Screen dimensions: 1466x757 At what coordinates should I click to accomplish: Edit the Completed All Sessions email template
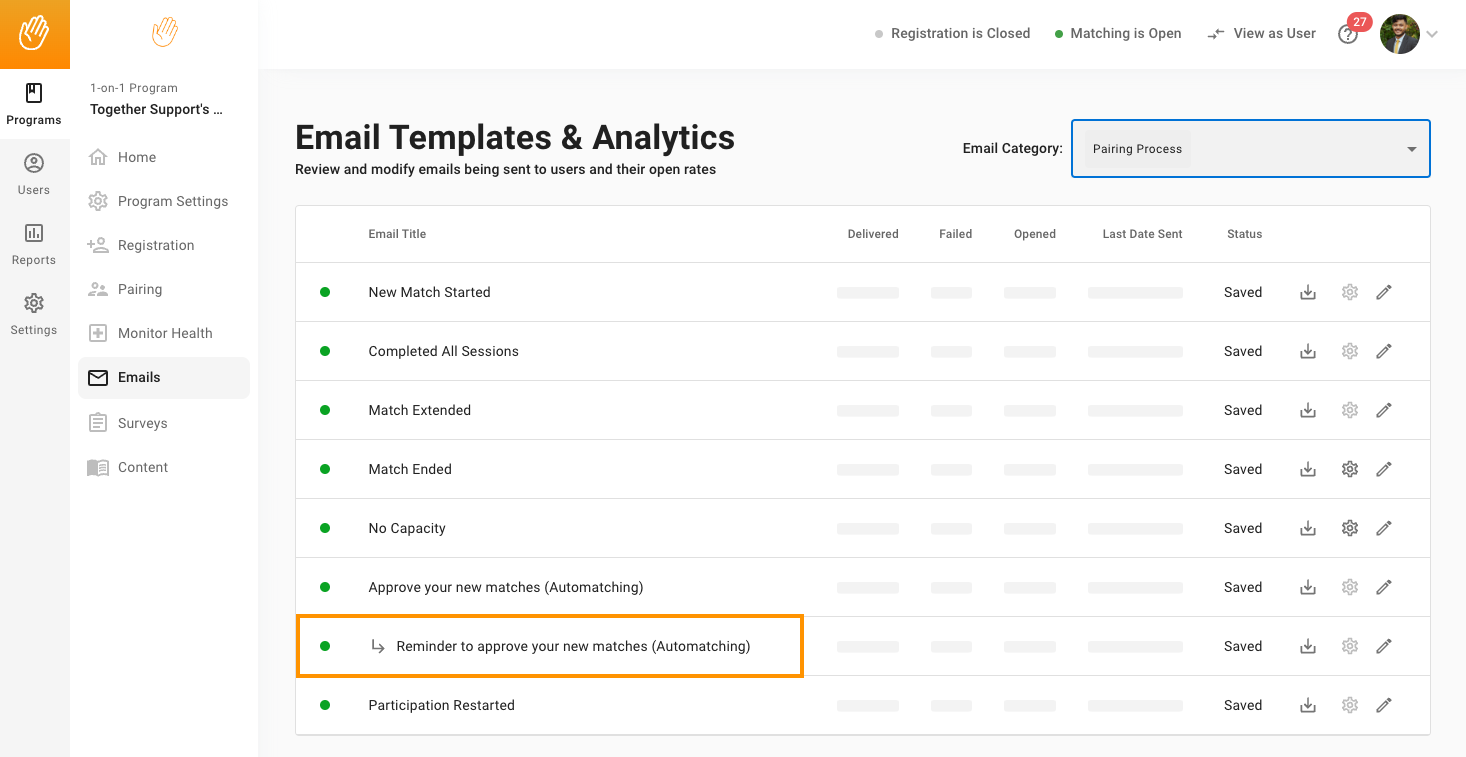(x=1384, y=351)
